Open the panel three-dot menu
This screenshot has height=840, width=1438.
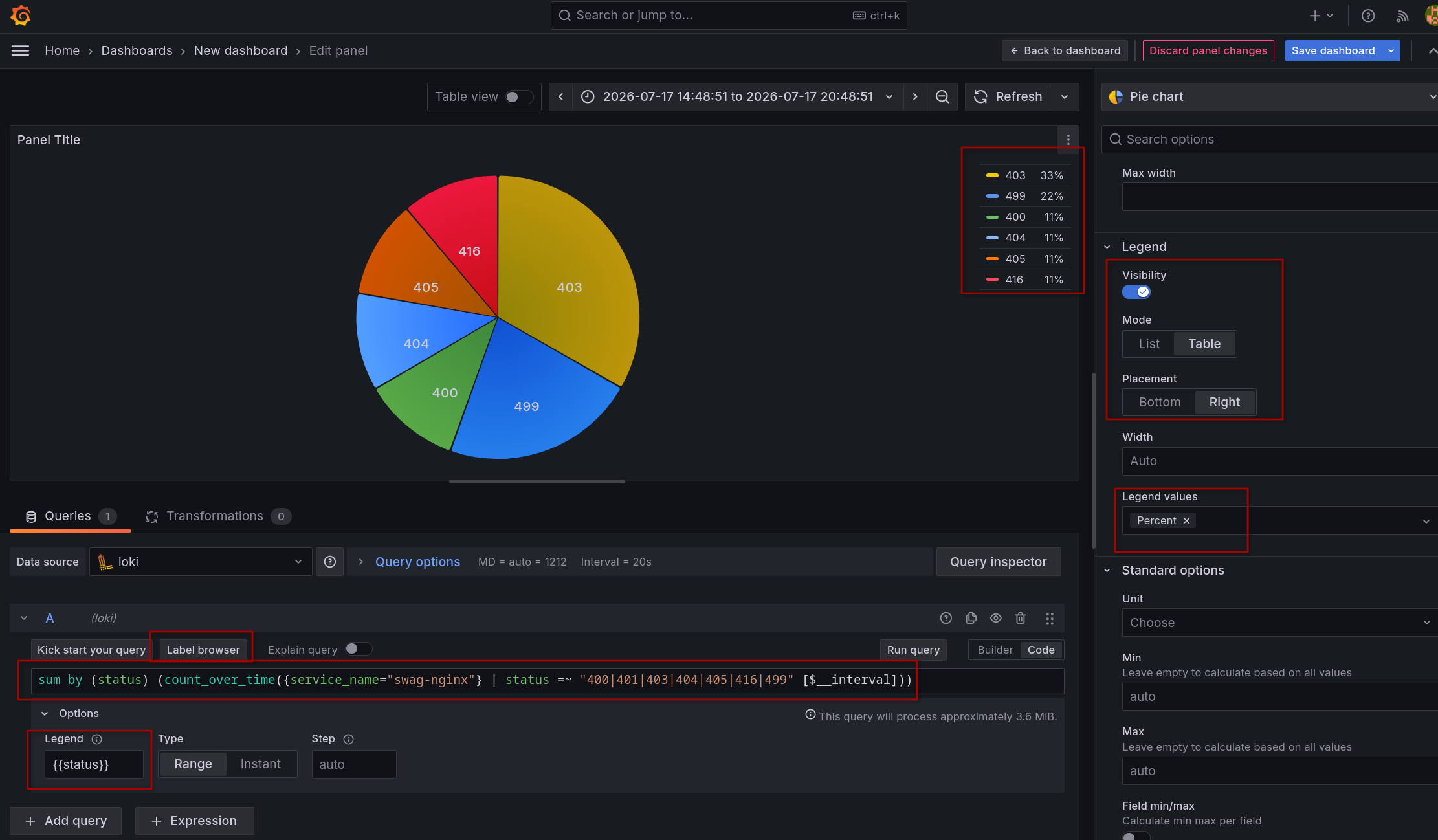1068,140
